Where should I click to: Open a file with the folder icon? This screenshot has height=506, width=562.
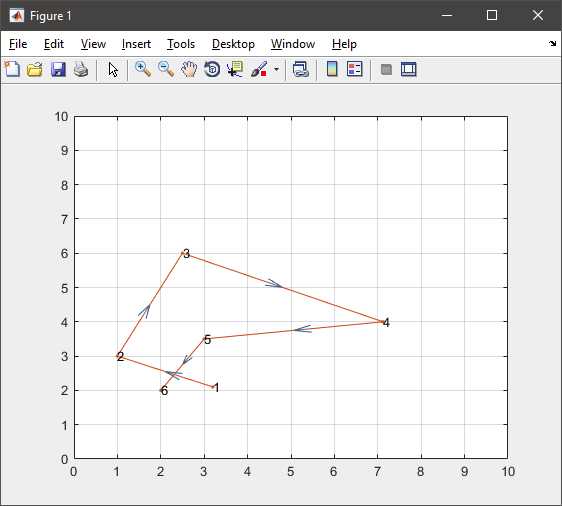point(35,69)
